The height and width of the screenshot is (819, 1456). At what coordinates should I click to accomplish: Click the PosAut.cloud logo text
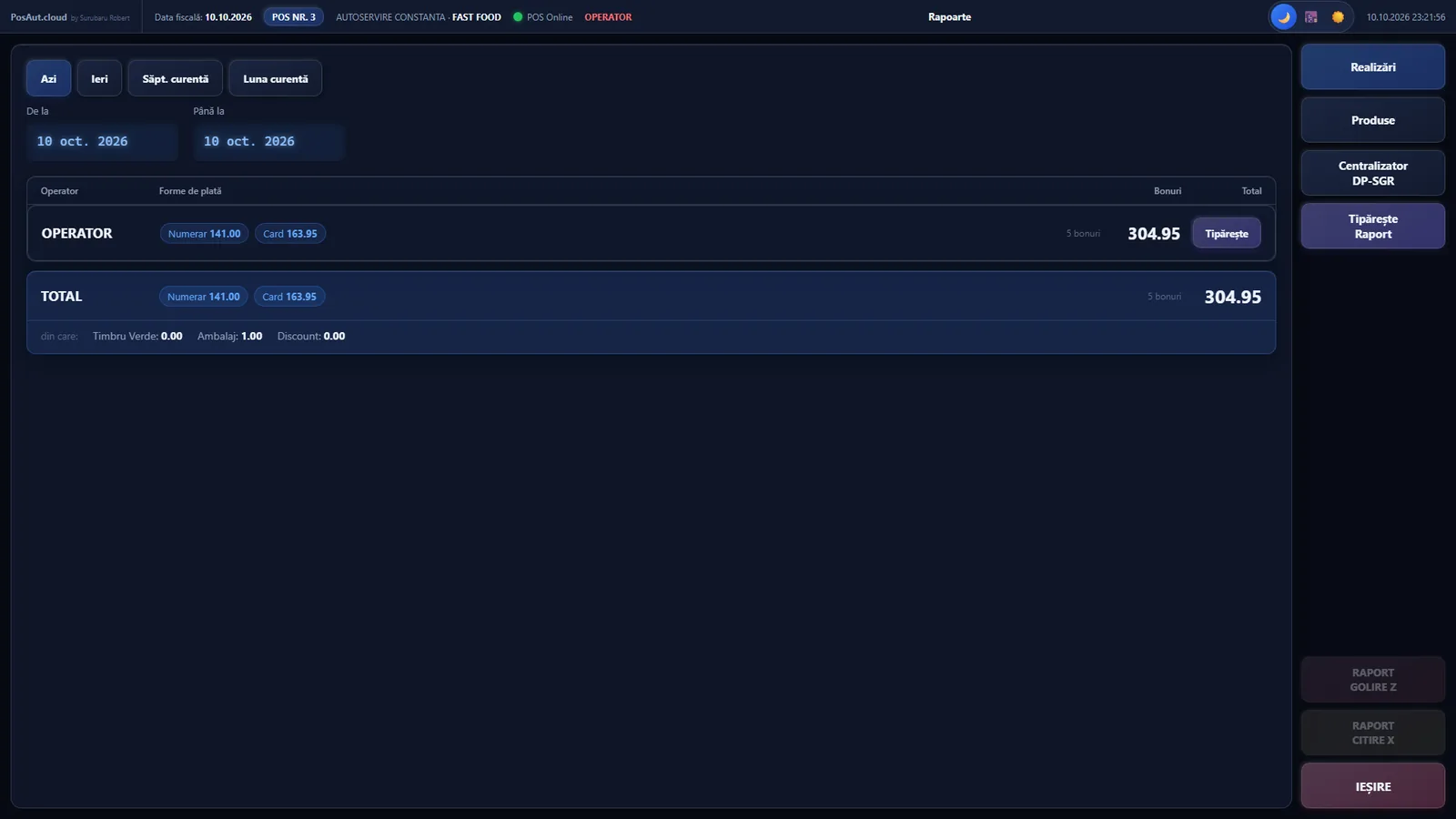[x=39, y=17]
